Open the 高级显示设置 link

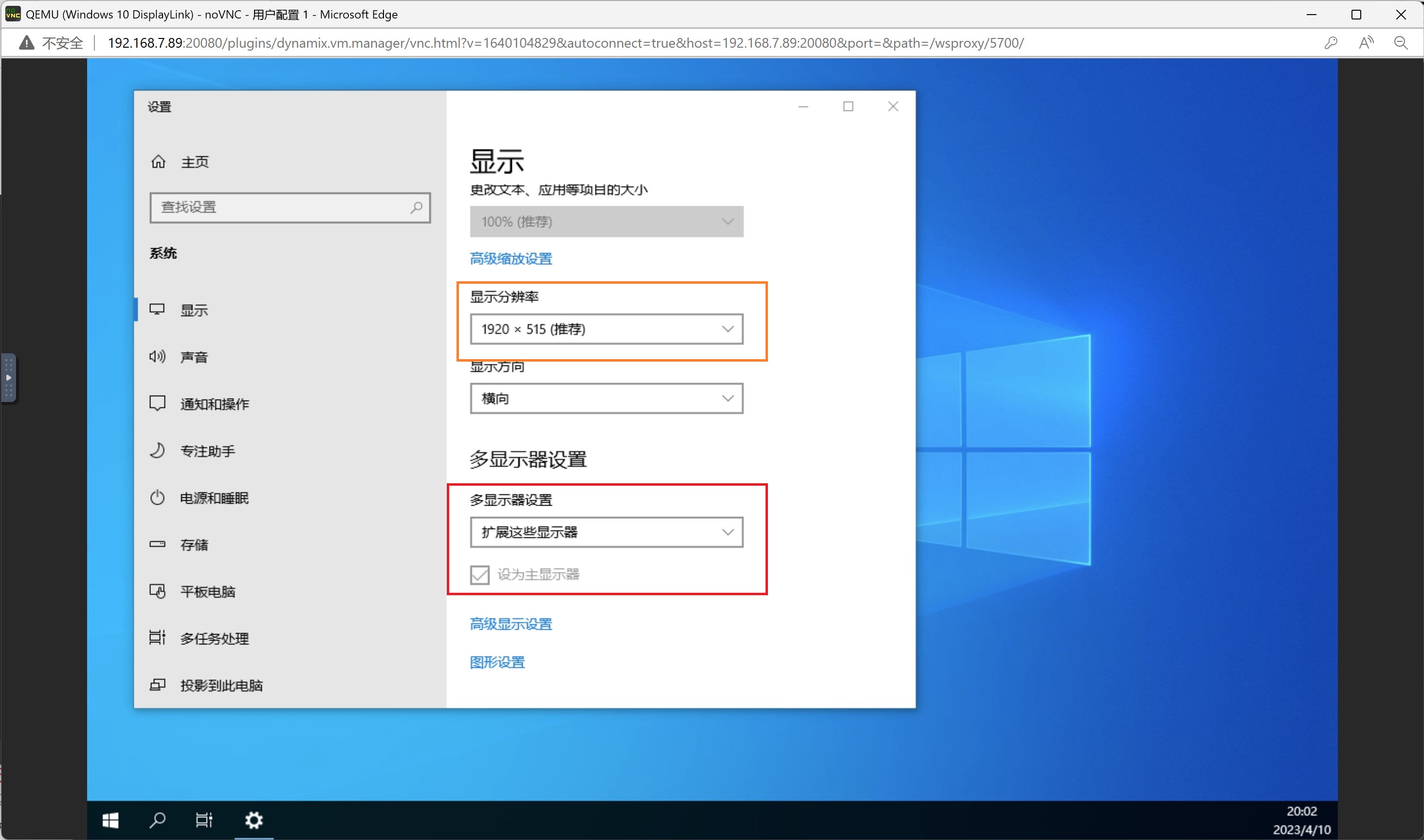click(x=511, y=624)
